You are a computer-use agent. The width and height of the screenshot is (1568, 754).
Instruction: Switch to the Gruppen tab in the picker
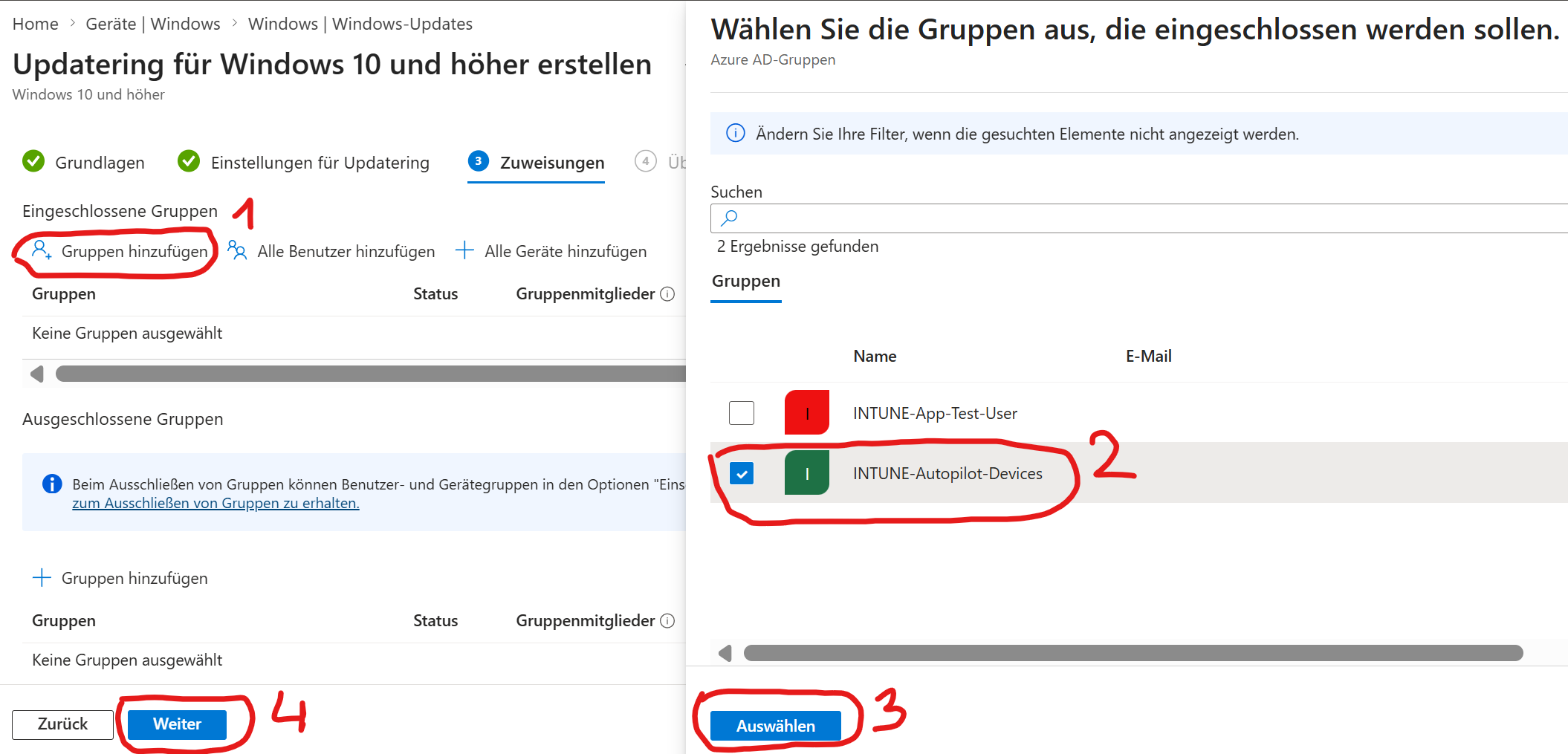[x=746, y=282]
